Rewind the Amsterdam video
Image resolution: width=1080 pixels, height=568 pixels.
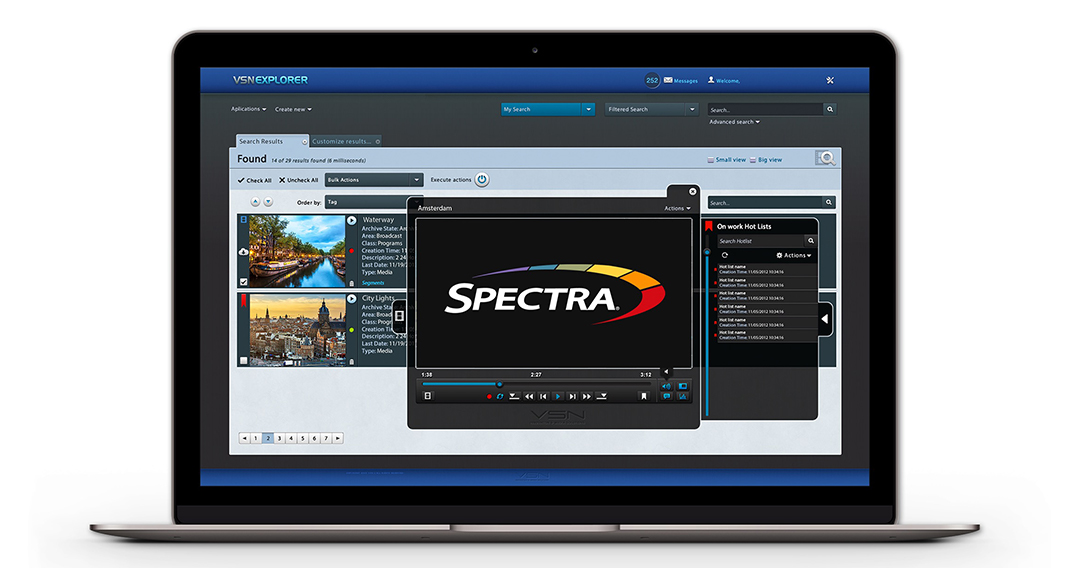pos(529,397)
